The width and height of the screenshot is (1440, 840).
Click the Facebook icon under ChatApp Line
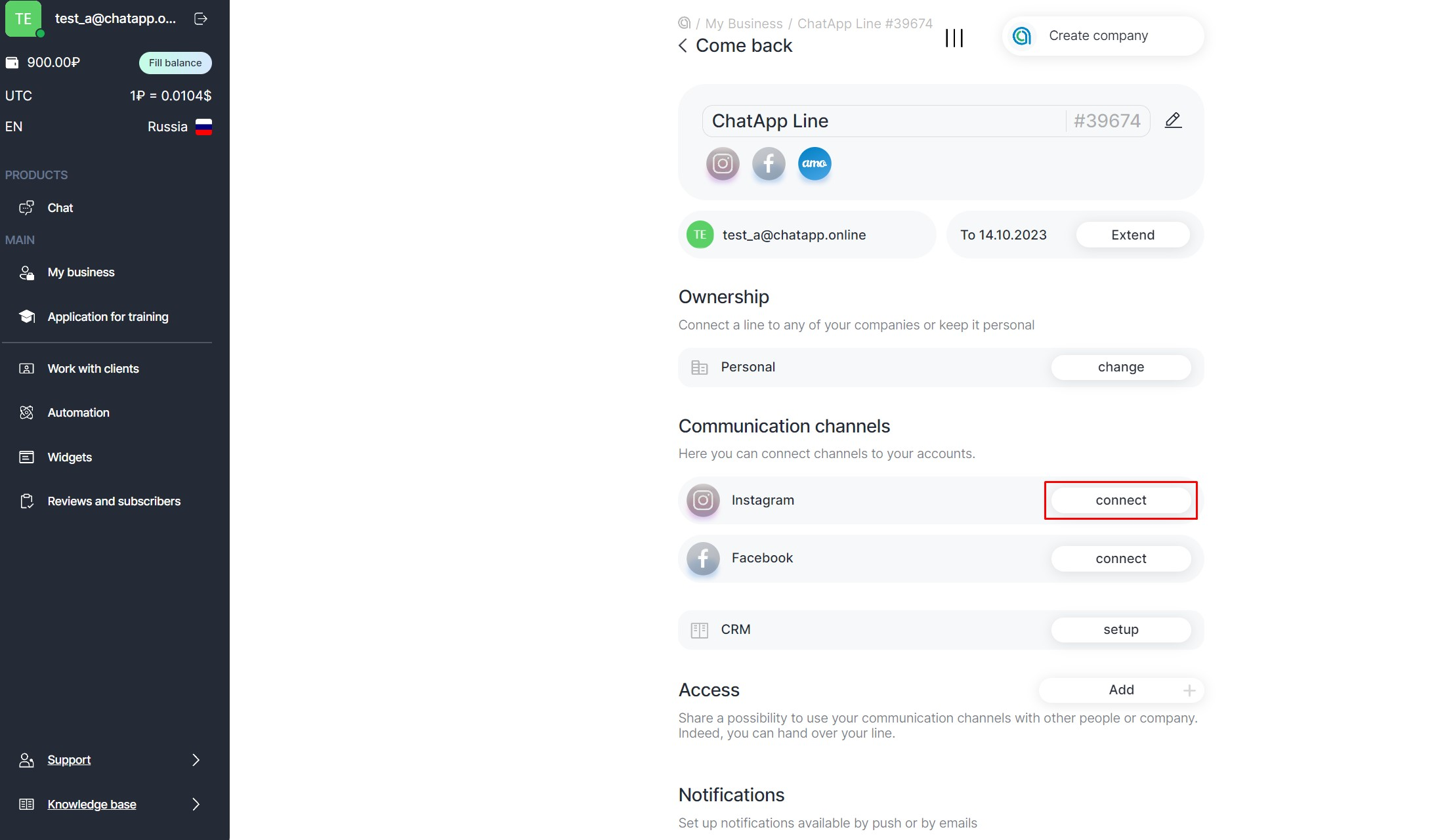[x=769, y=163]
